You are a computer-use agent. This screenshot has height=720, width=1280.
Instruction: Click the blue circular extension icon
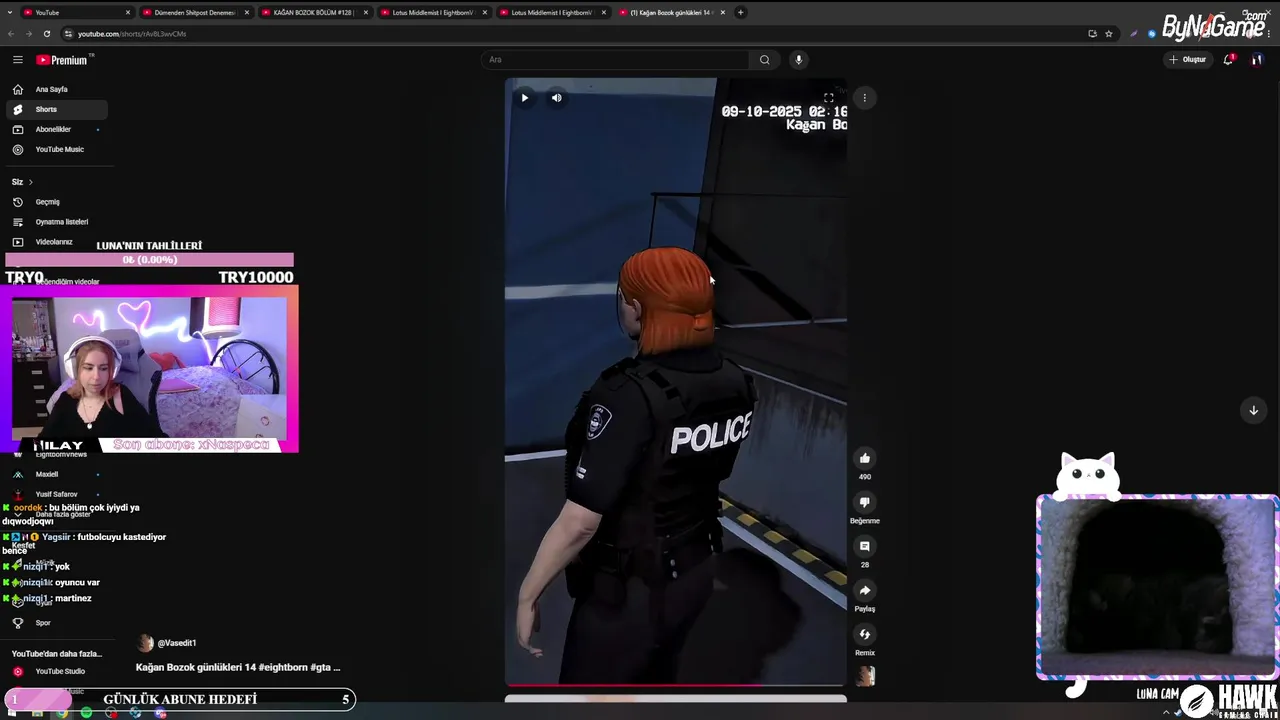tap(1151, 34)
